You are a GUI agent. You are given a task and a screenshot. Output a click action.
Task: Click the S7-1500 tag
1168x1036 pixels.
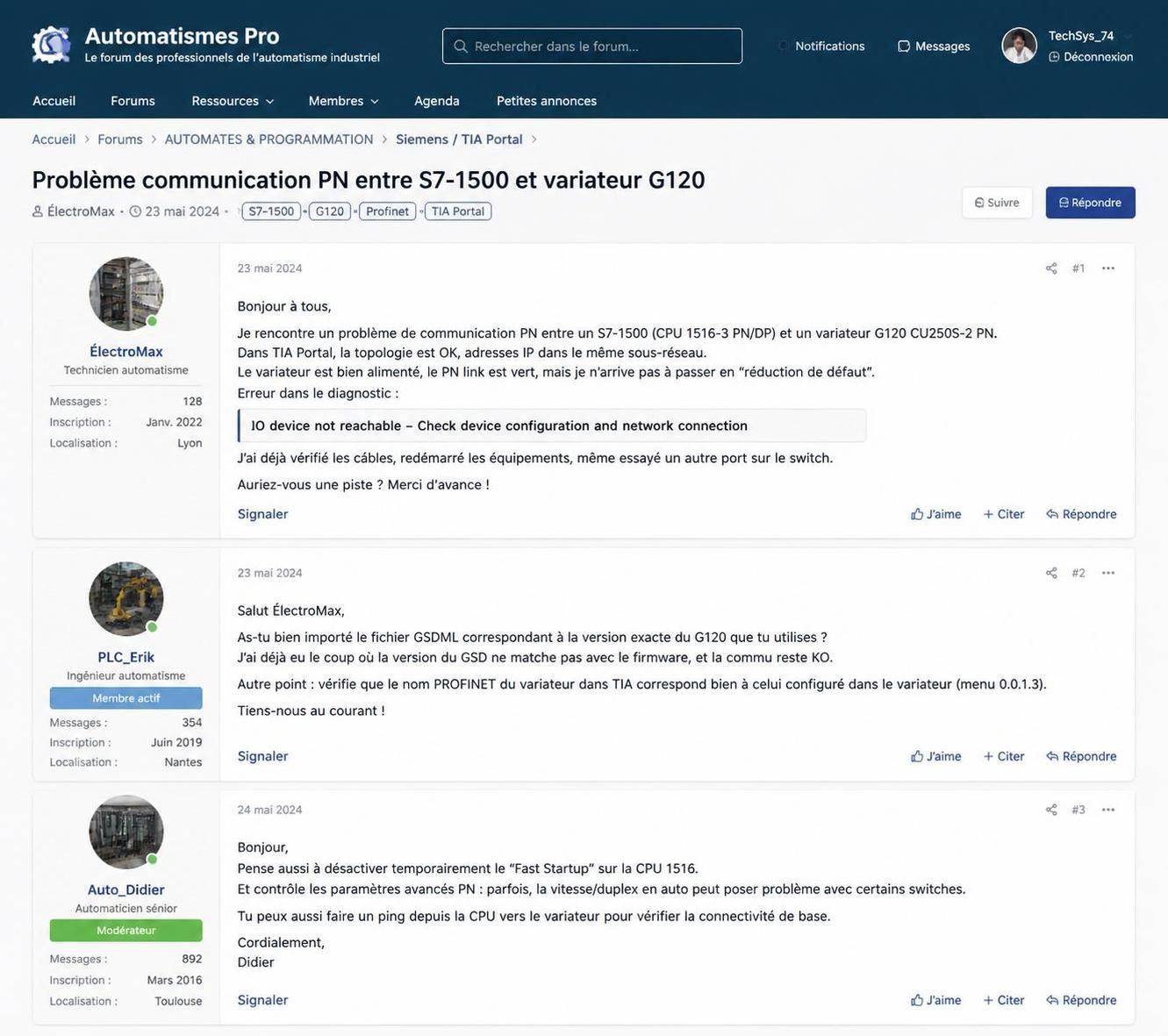271,211
